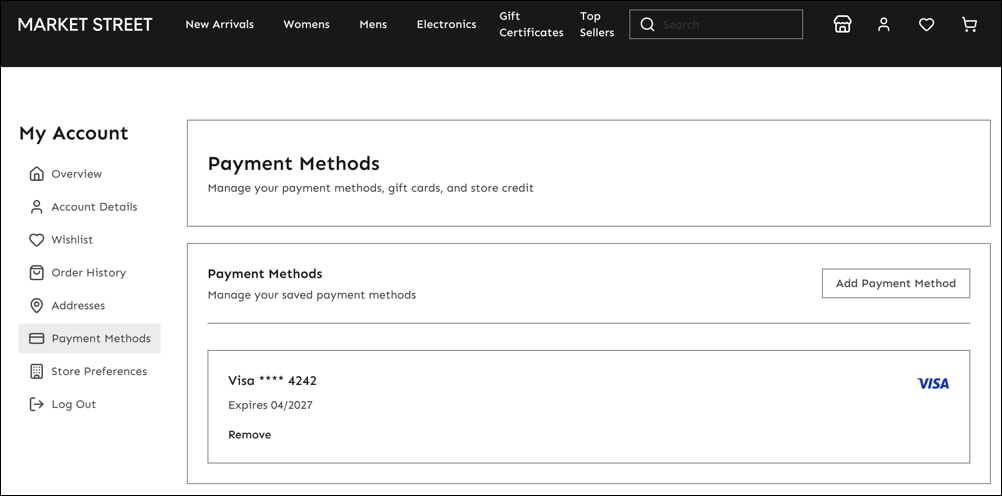
Task: Click the person icon beside Account Details
Action: click(36, 206)
